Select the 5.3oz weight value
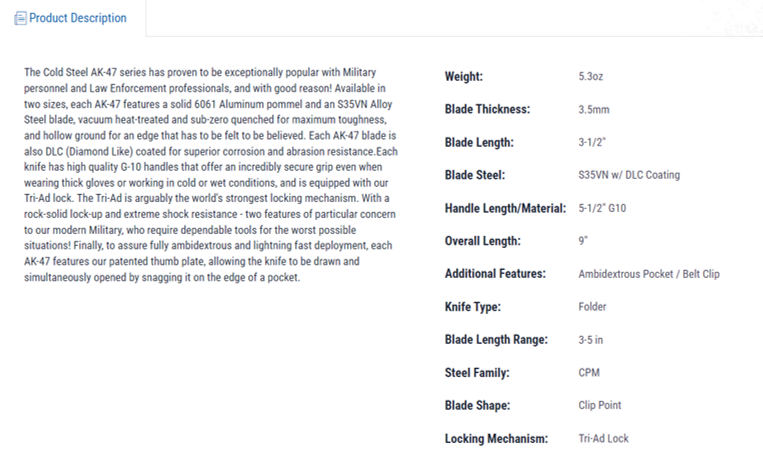 coord(591,76)
